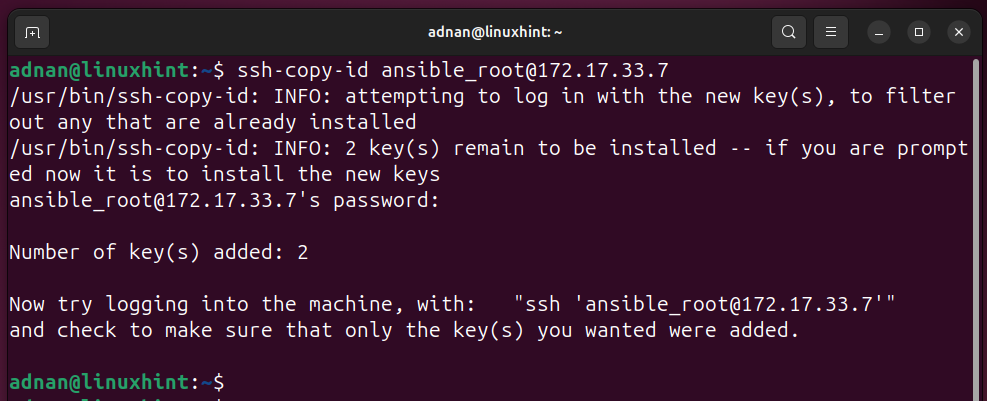The image size is (987, 401).
Task: Click the password prompt line
Action: coord(224,201)
